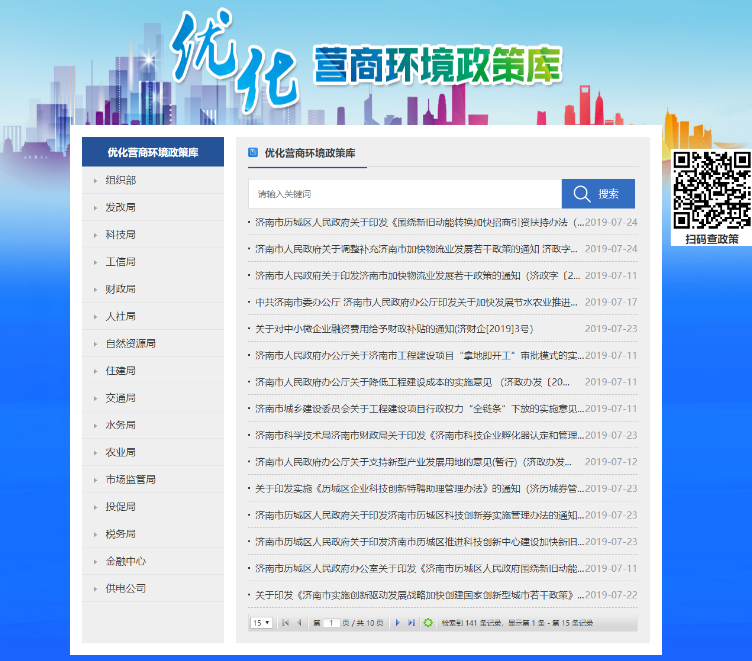The height and width of the screenshot is (661, 752).
Task: Click the 请输入关键词 search box
Action: pos(405,194)
